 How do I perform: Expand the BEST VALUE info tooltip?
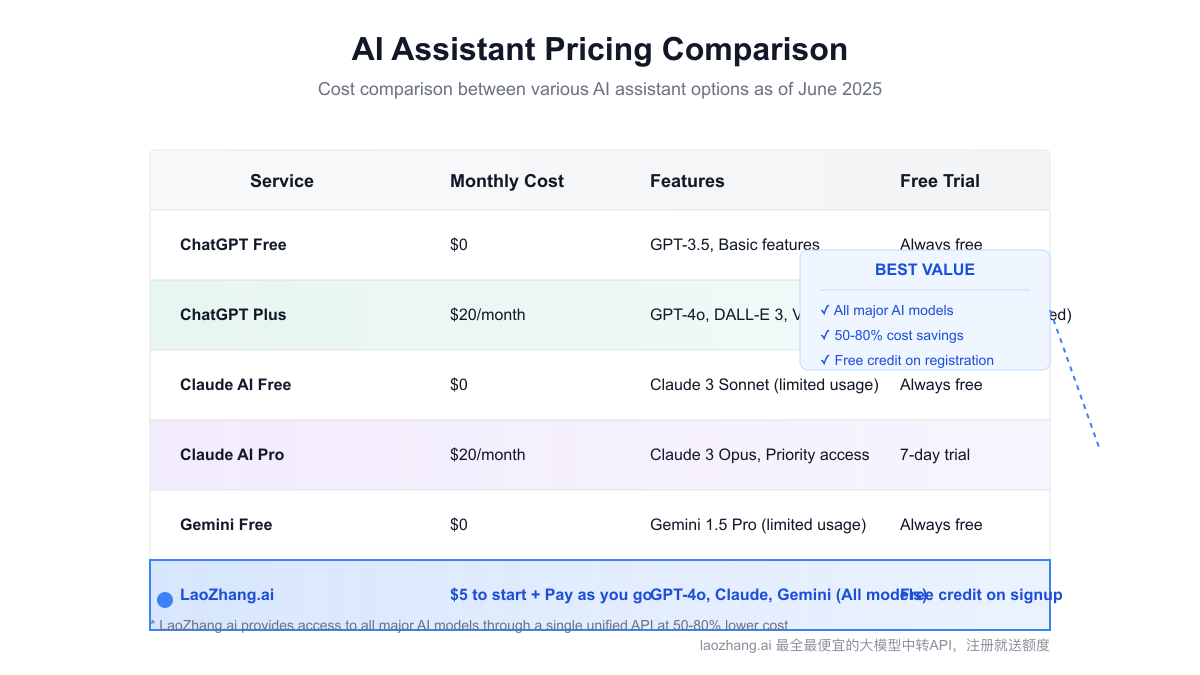[x=925, y=308]
